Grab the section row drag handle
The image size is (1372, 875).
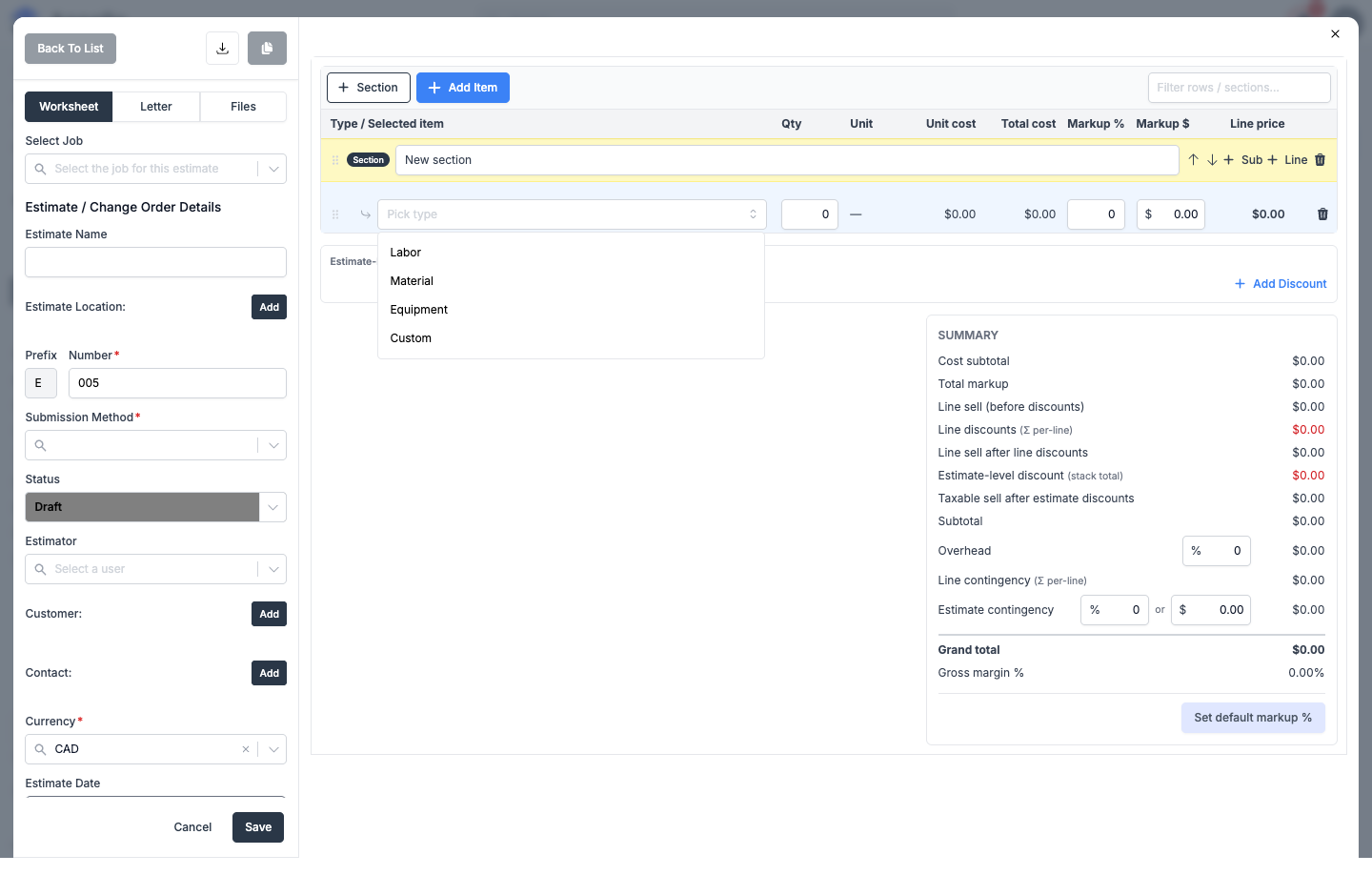click(335, 160)
